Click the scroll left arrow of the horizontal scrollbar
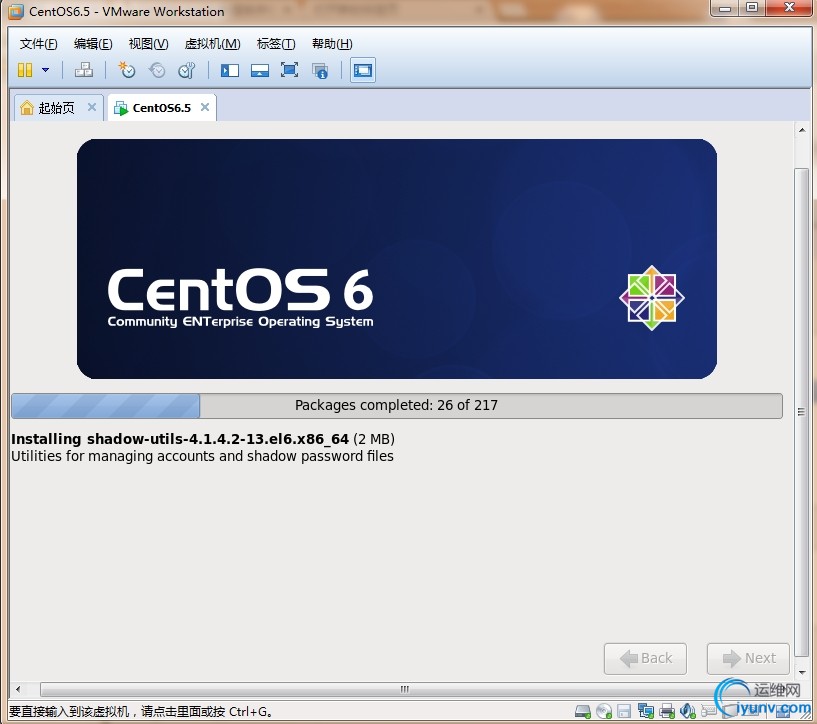Image resolution: width=817 pixels, height=724 pixels. [x=19, y=690]
